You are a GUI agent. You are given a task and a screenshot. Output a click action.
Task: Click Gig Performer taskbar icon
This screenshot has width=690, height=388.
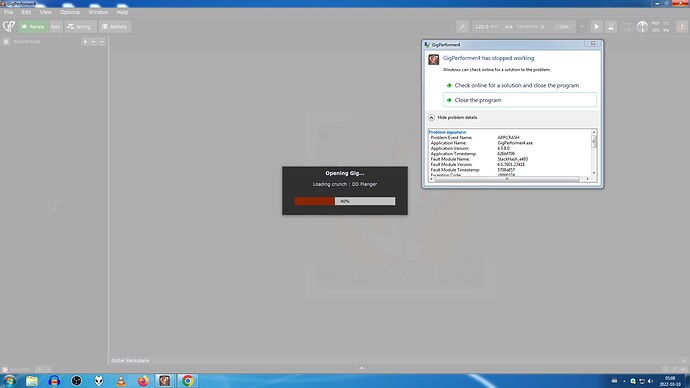pos(165,381)
